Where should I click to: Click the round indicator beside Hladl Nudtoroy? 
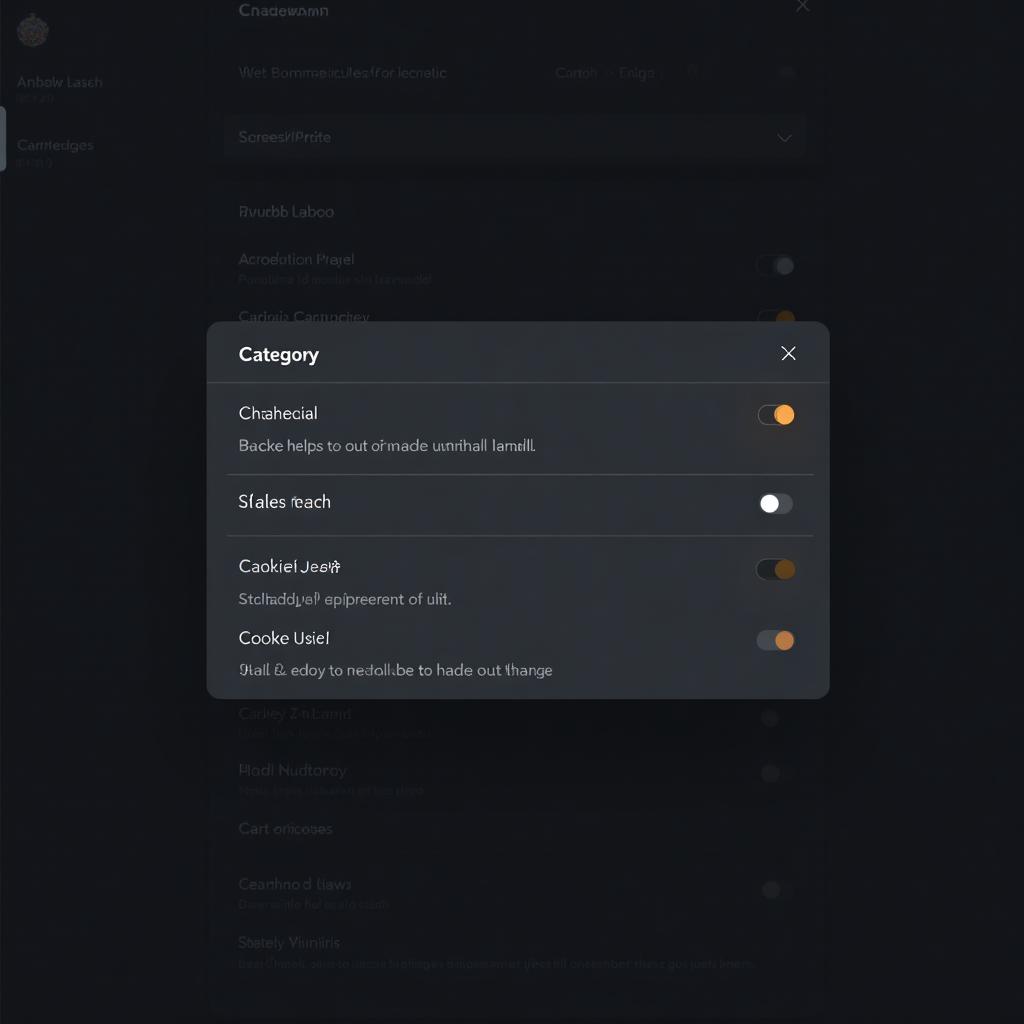tap(770, 773)
